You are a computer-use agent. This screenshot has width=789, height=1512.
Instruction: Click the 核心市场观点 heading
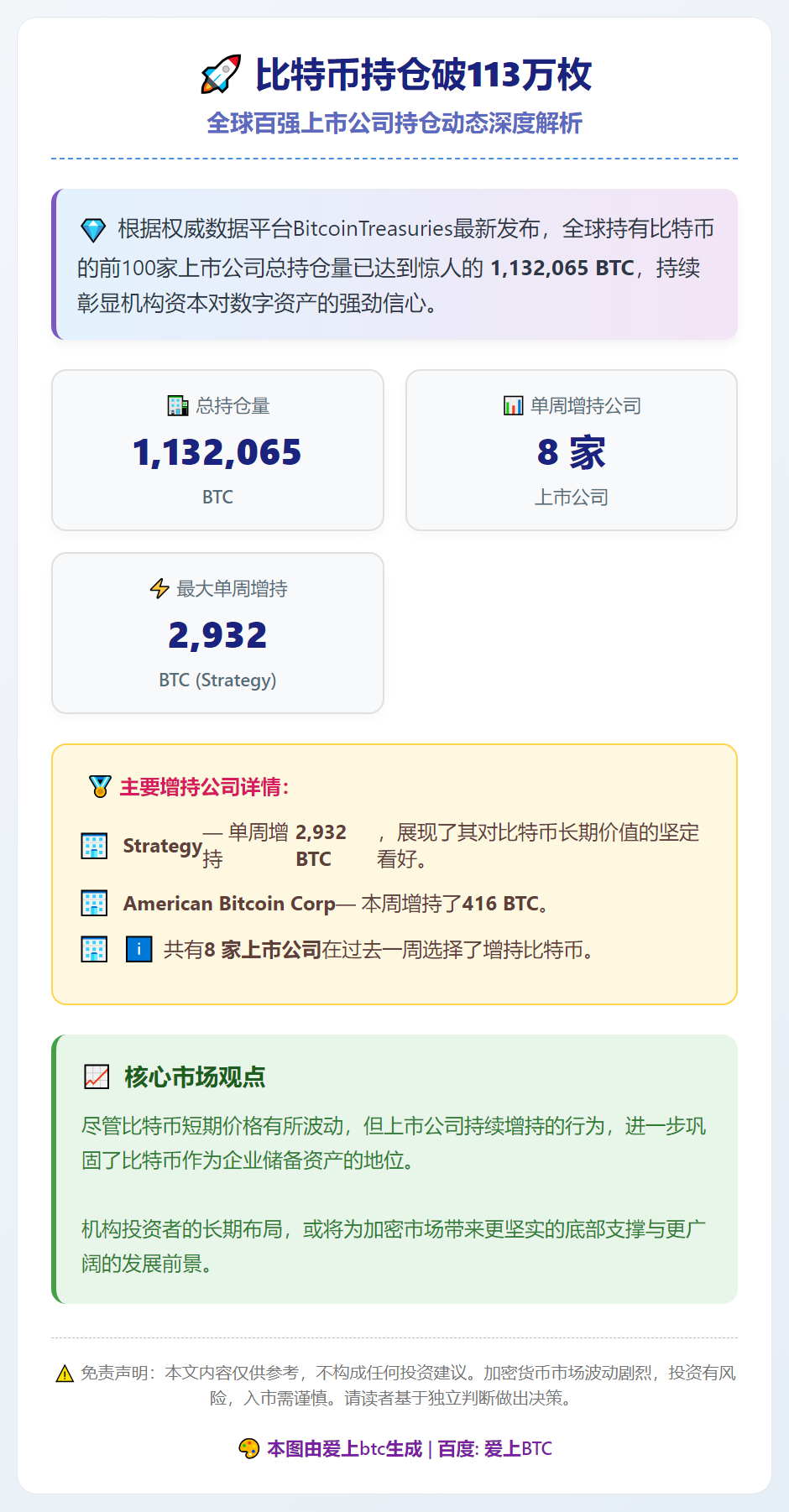195,1077
